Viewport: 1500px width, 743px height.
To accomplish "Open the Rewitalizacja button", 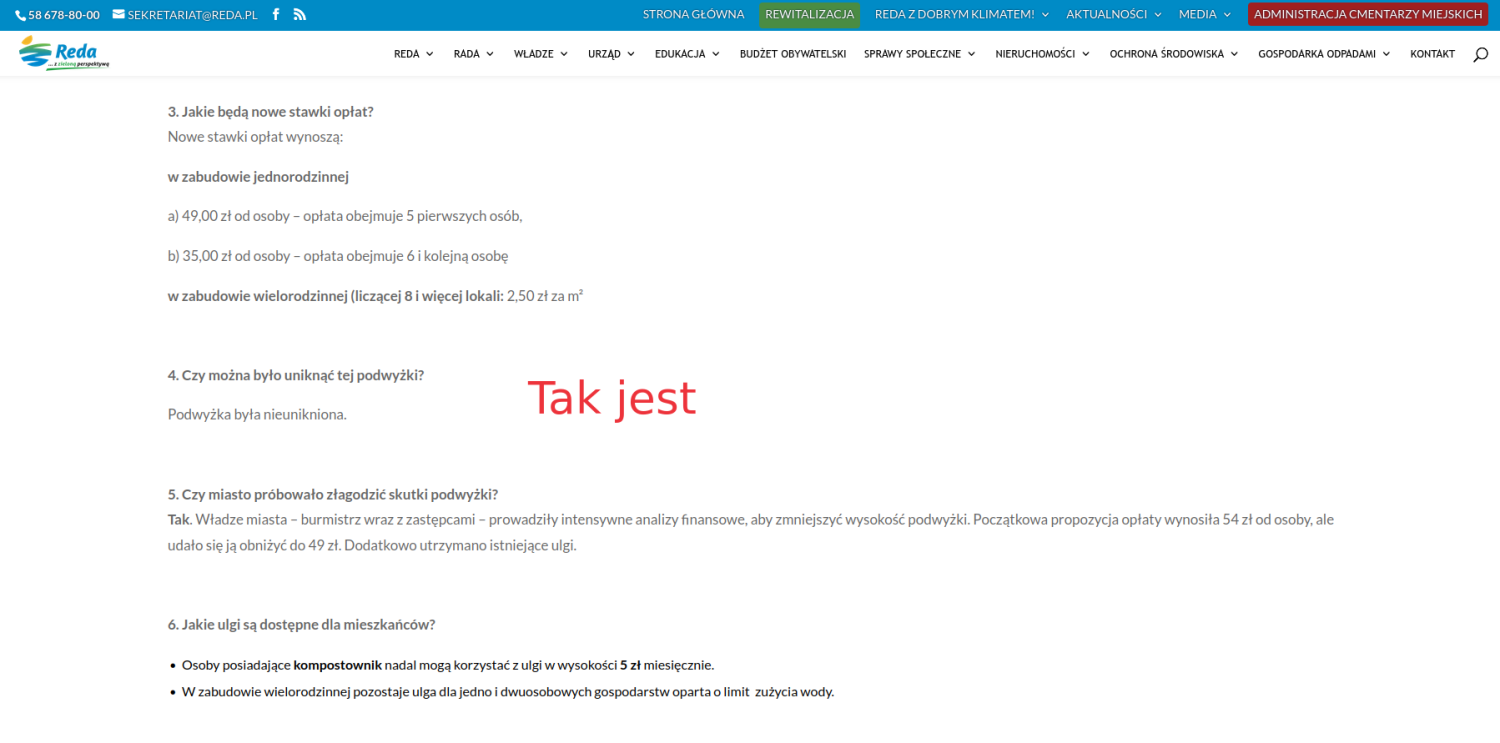I will pyautogui.click(x=809, y=14).
